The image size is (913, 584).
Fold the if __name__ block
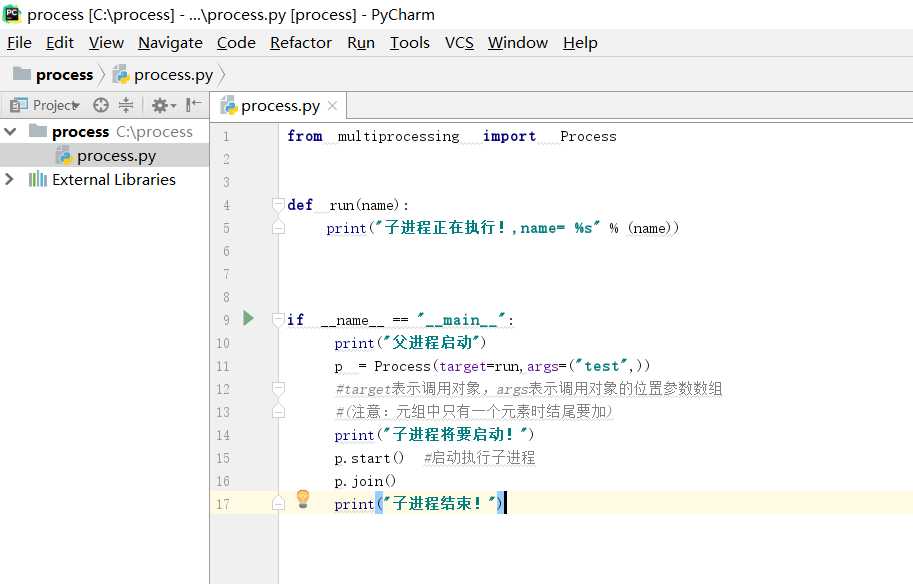coord(278,319)
